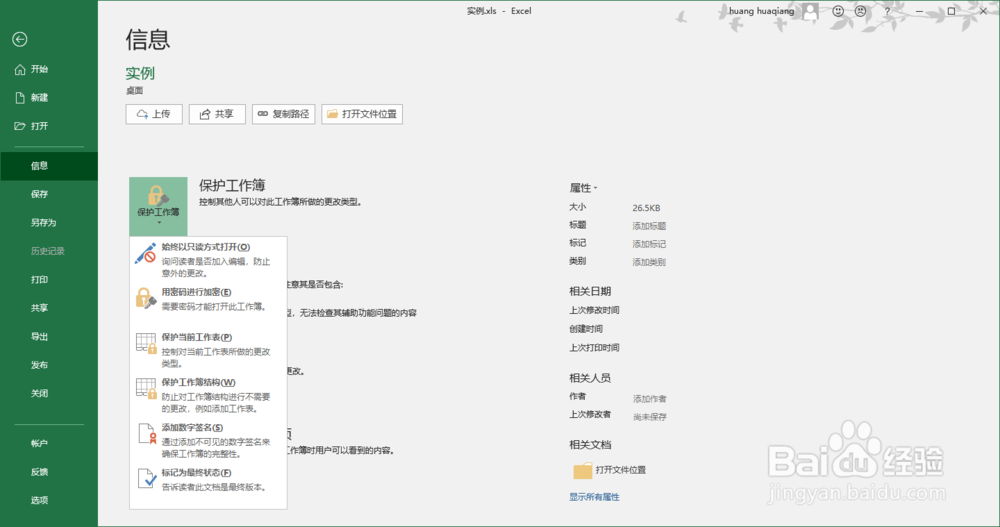The width and height of the screenshot is (1000, 527).
Task: Click the 添加标题 field
Action: [649, 226]
